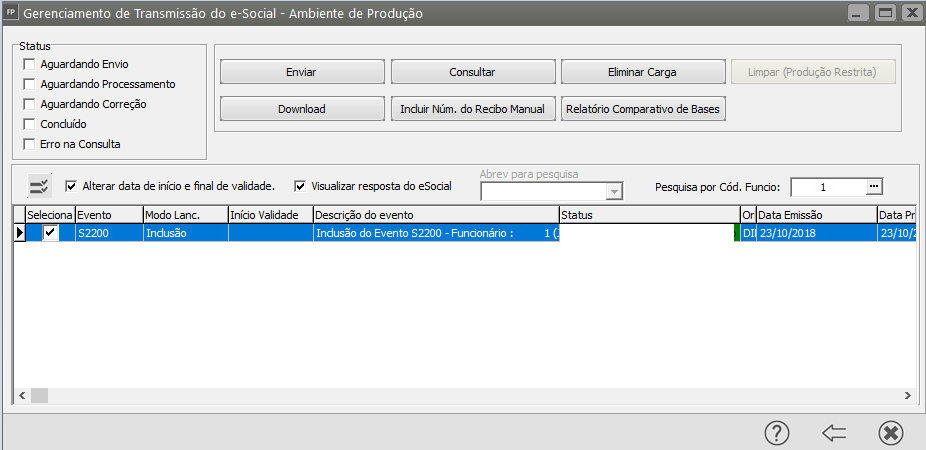Click the Pesquisa por Cód. Funcio input field
Viewport: 926px width, 450px height.
[x=829, y=187]
